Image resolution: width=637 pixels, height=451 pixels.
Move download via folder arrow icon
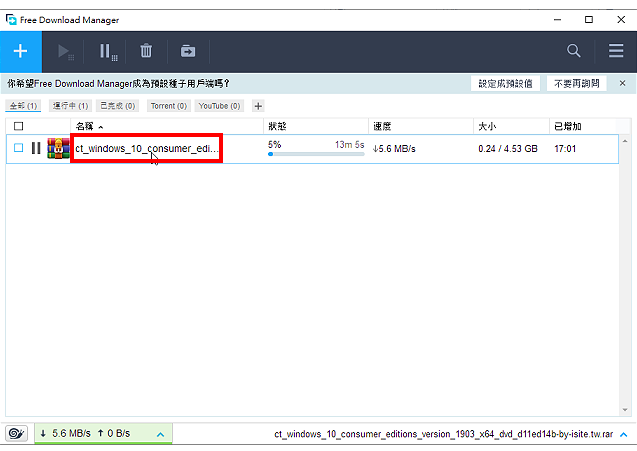188,52
